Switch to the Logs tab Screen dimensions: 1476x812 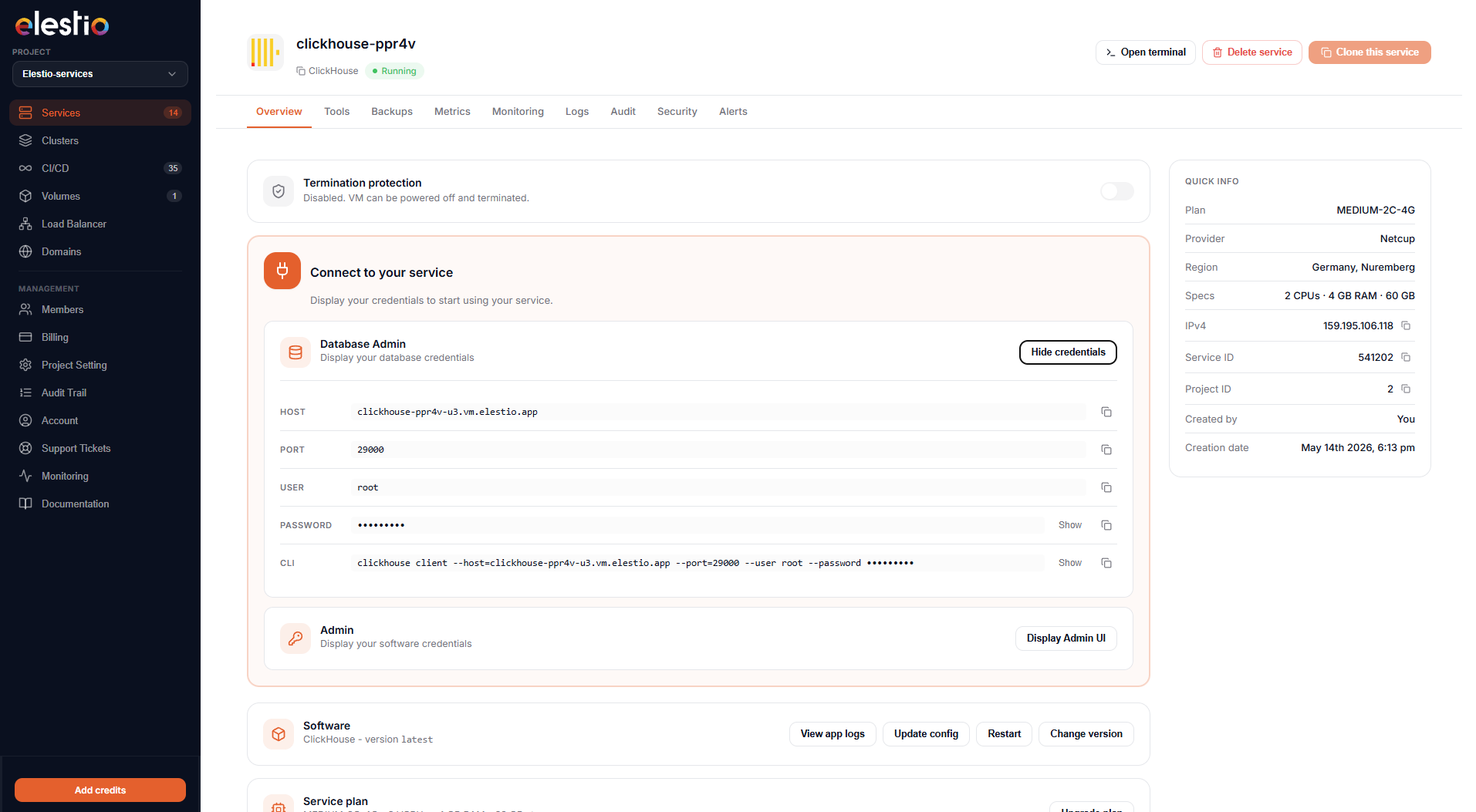click(x=577, y=112)
